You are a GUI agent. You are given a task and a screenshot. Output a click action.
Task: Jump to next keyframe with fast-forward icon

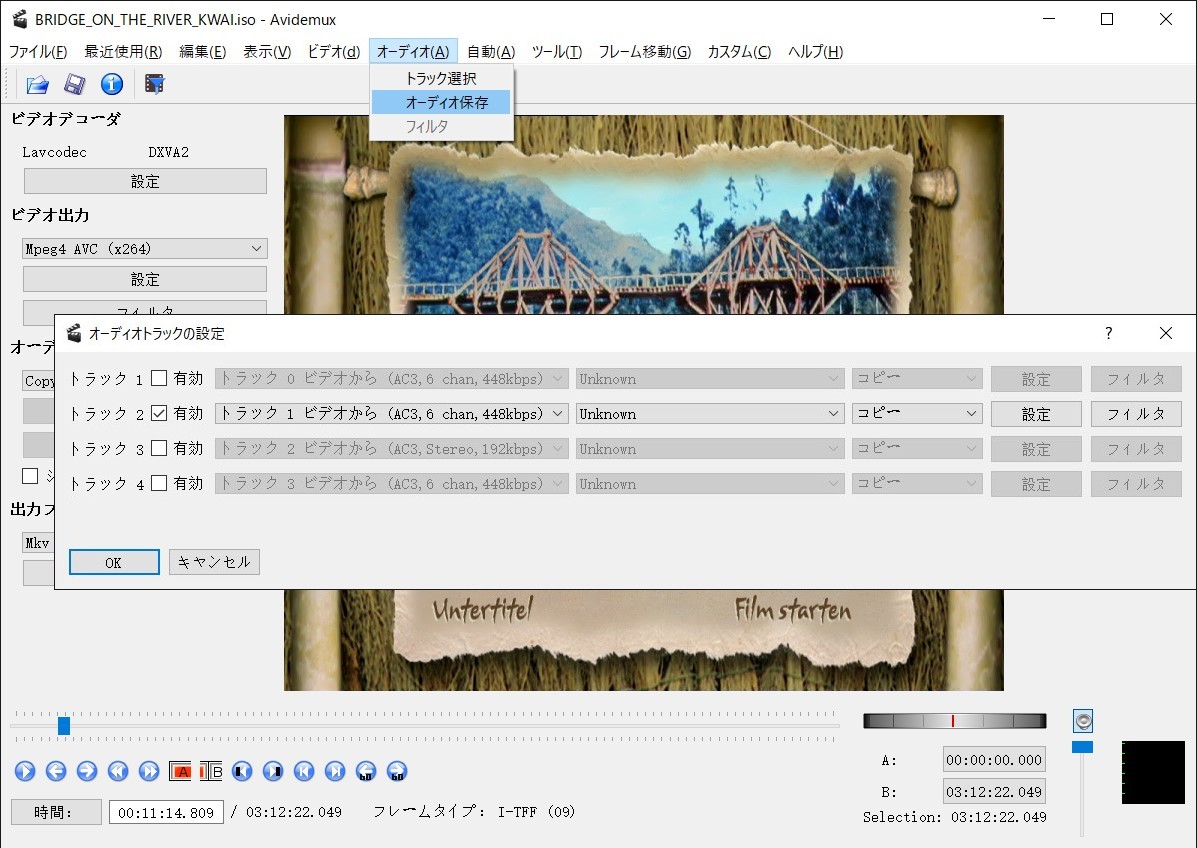coord(149,771)
